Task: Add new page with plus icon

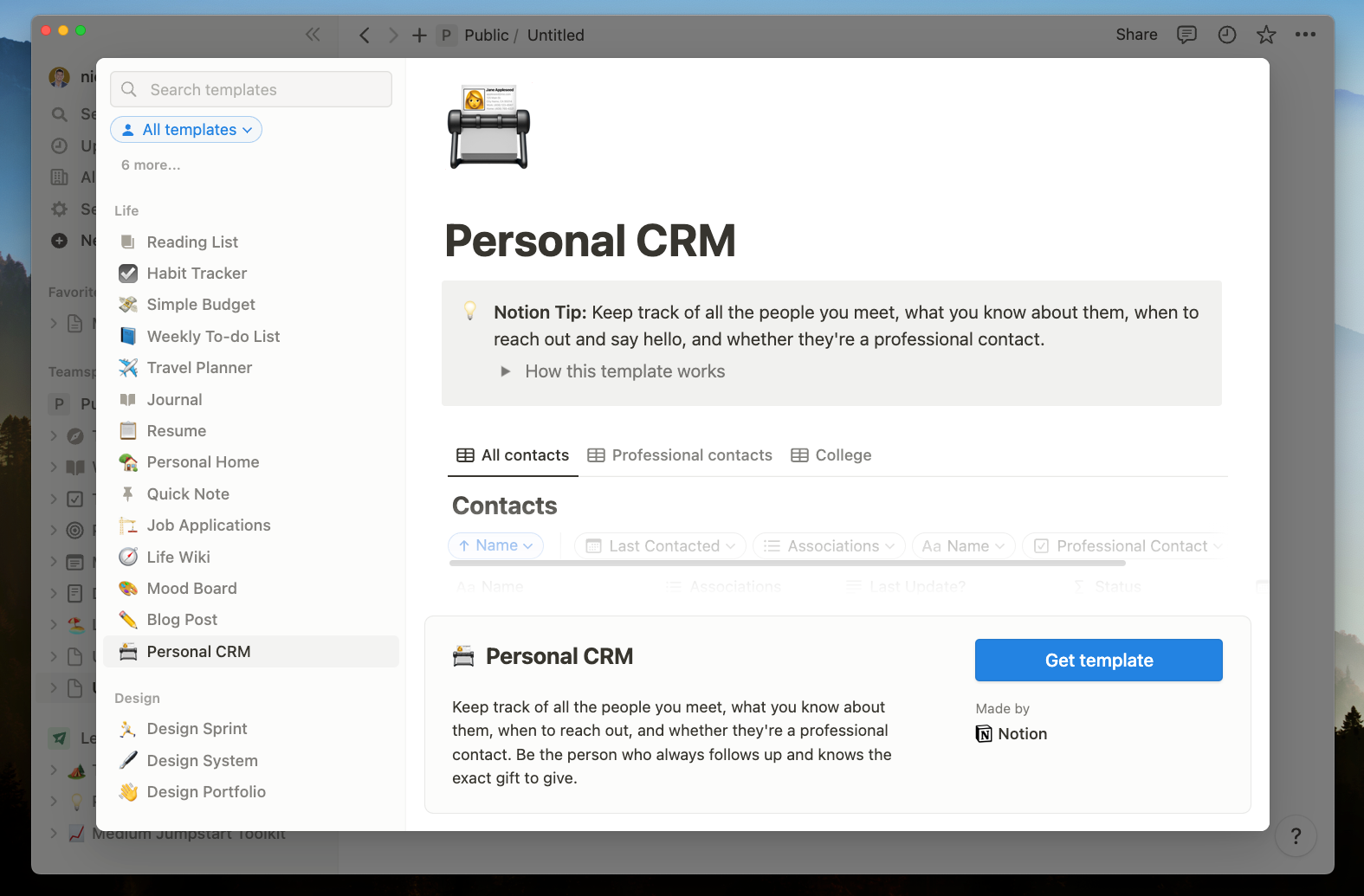Action: [419, 35]
